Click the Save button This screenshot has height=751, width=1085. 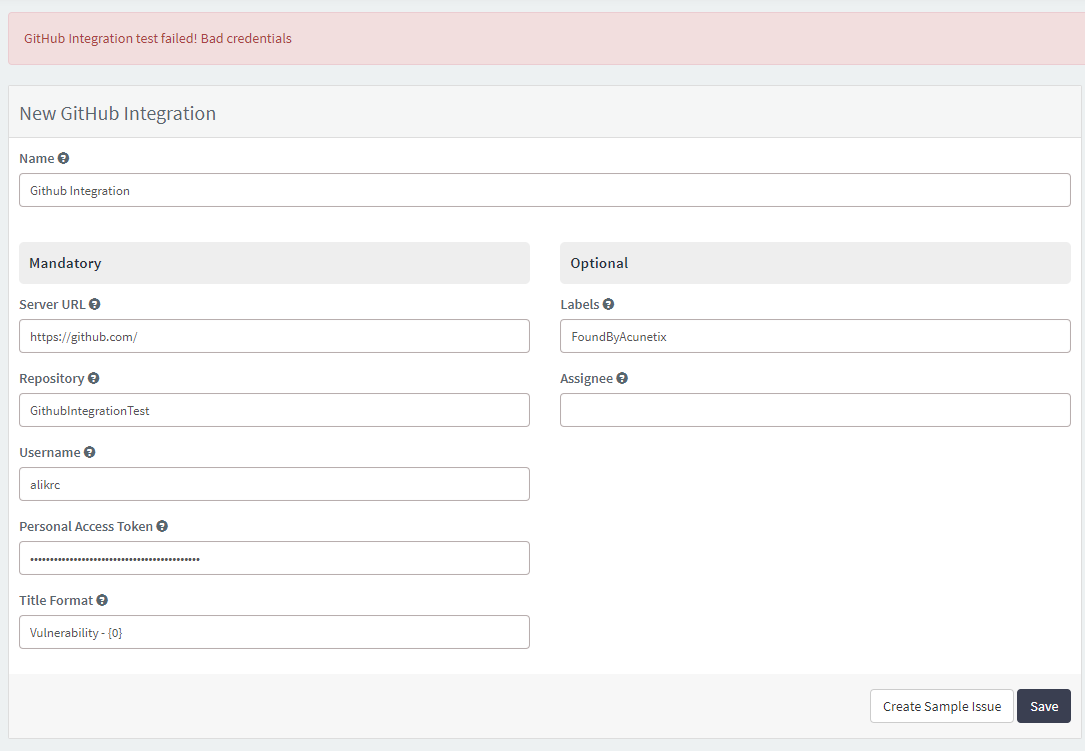coord(1043,706)
